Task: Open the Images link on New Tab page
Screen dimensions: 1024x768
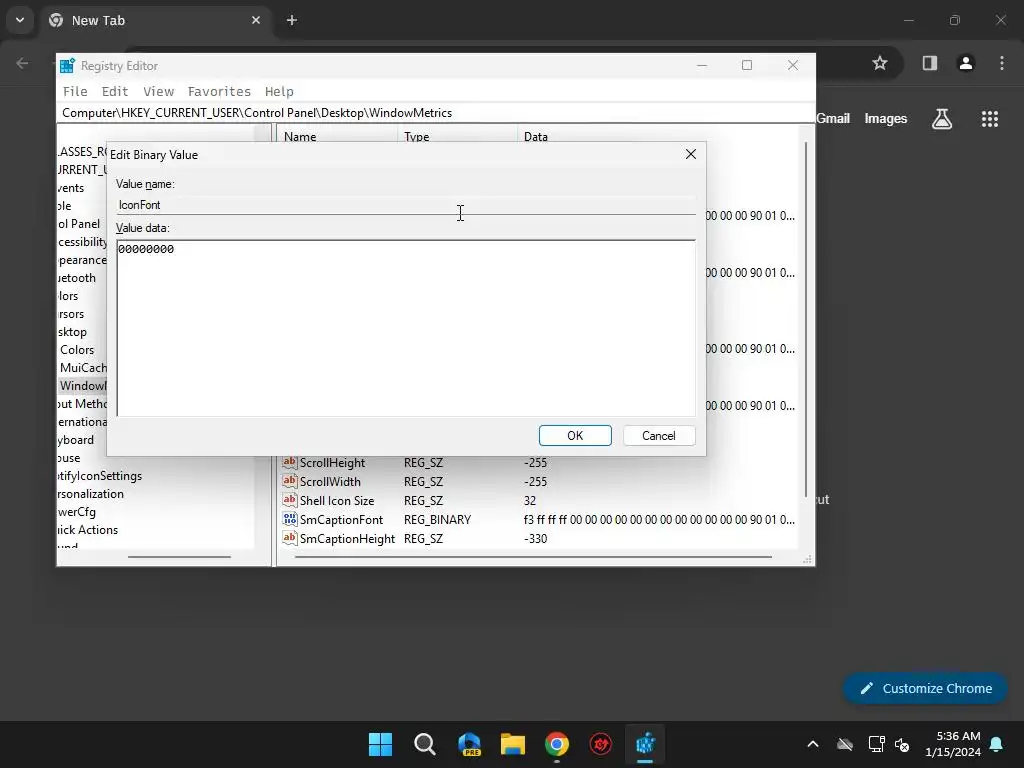Action: 886,118
